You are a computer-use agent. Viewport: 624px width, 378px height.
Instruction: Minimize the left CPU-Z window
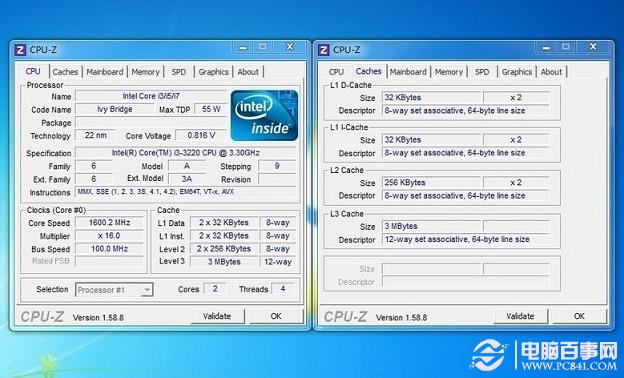tap(243, 47)
